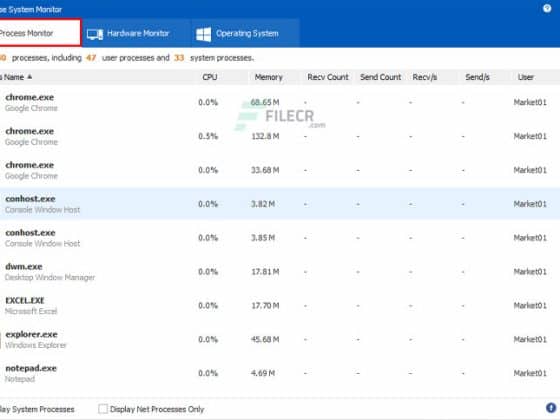Click the blue round info icon in the bottom bar

551,408
